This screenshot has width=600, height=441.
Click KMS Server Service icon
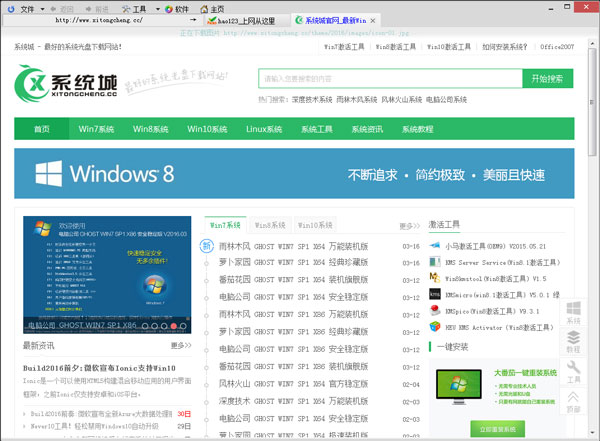[x=435, y=262]
